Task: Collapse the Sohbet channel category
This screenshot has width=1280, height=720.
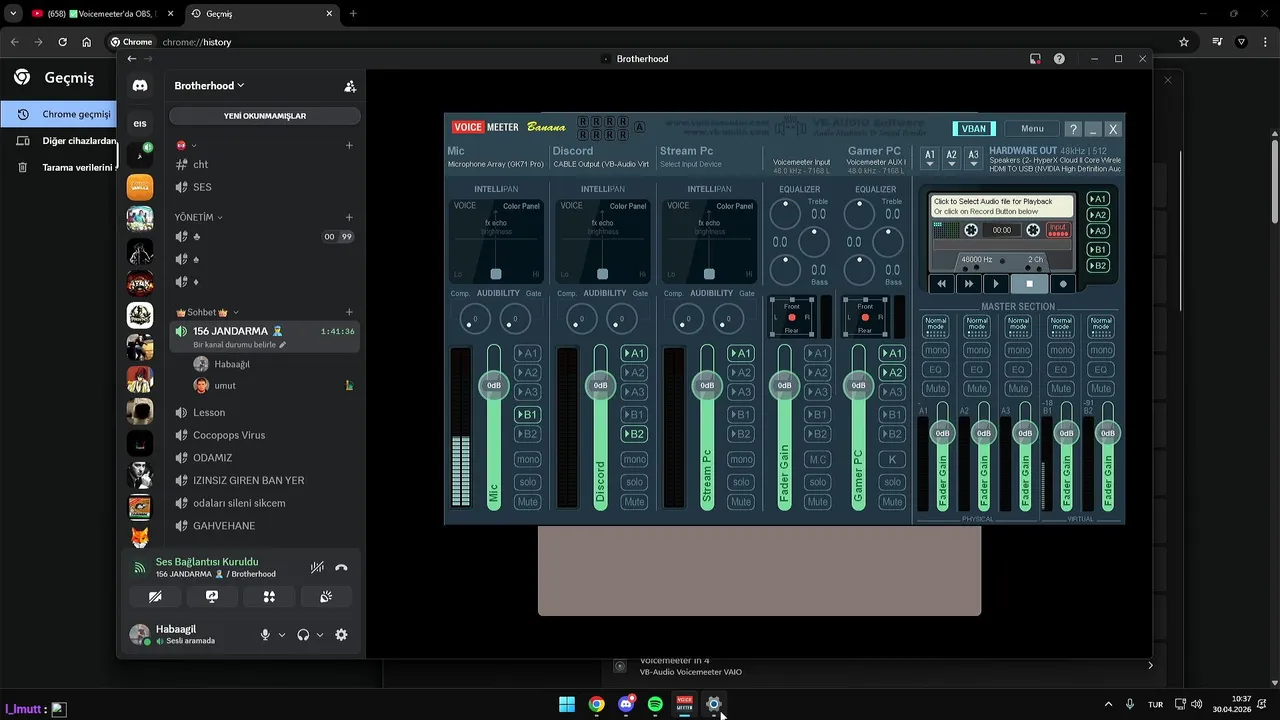Action: click(x=208, y=312)
